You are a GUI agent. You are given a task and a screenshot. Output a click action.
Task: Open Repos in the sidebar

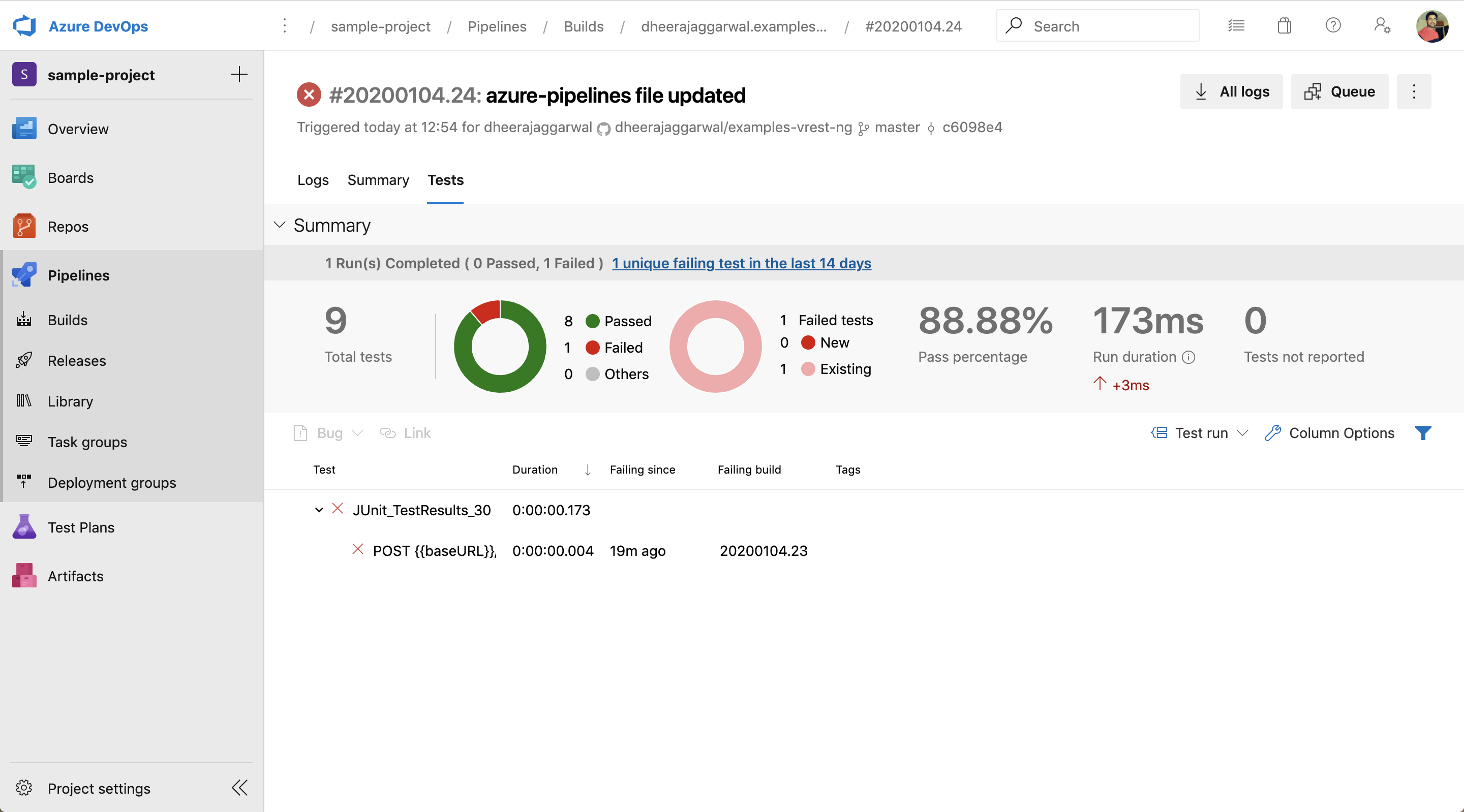click(x=132, y=227)
